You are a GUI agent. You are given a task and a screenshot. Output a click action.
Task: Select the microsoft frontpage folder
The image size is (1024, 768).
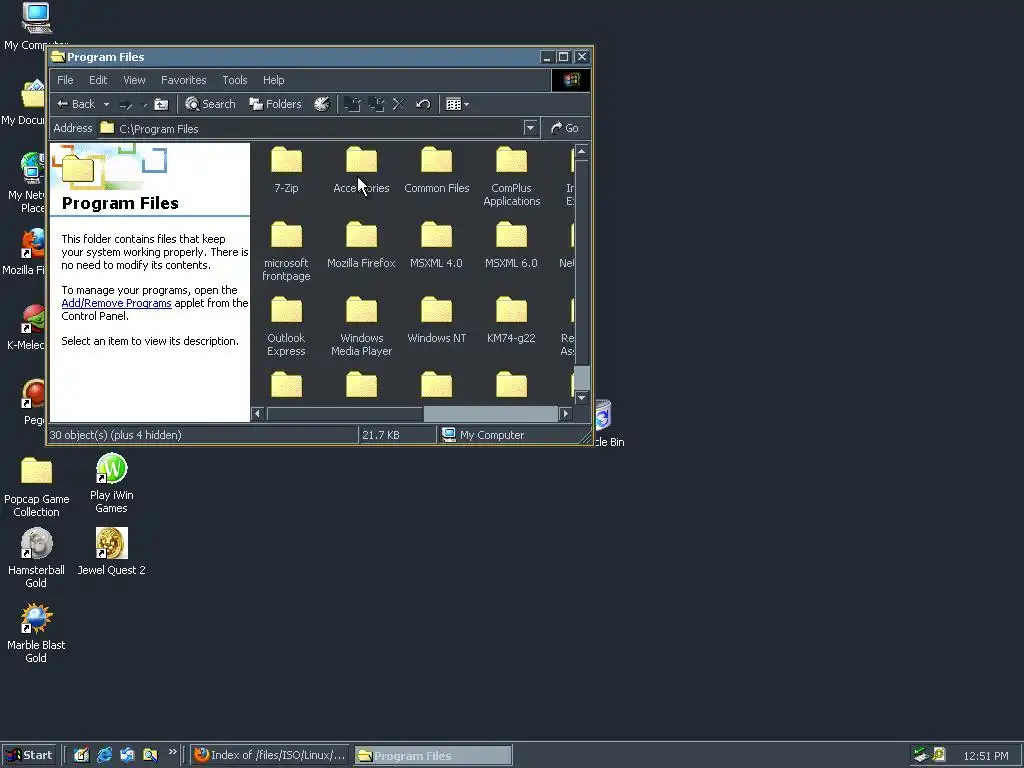(x=286, y=251)
